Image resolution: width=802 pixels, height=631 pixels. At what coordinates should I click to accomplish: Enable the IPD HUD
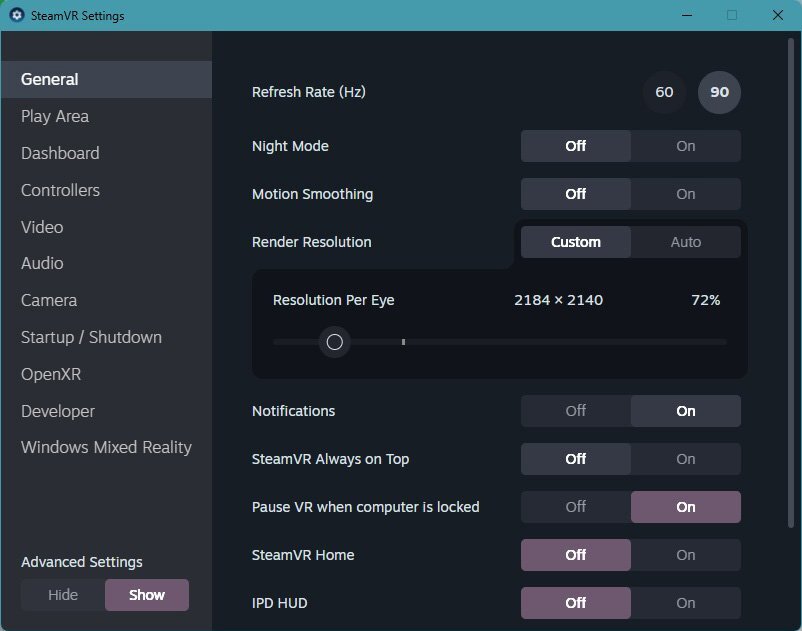(x=685, y=603)
